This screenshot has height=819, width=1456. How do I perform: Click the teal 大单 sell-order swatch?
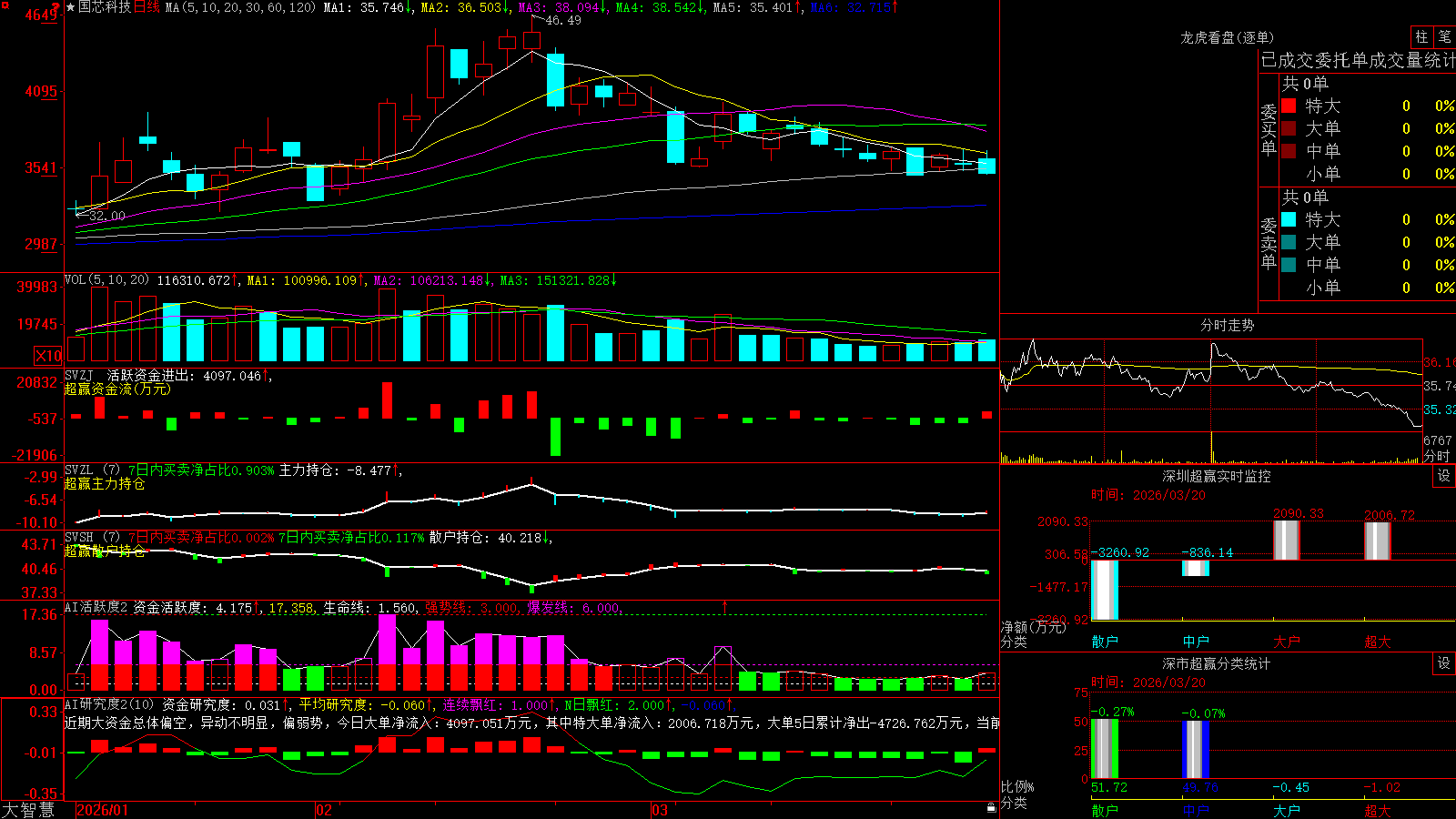(x=1289, y=242)
